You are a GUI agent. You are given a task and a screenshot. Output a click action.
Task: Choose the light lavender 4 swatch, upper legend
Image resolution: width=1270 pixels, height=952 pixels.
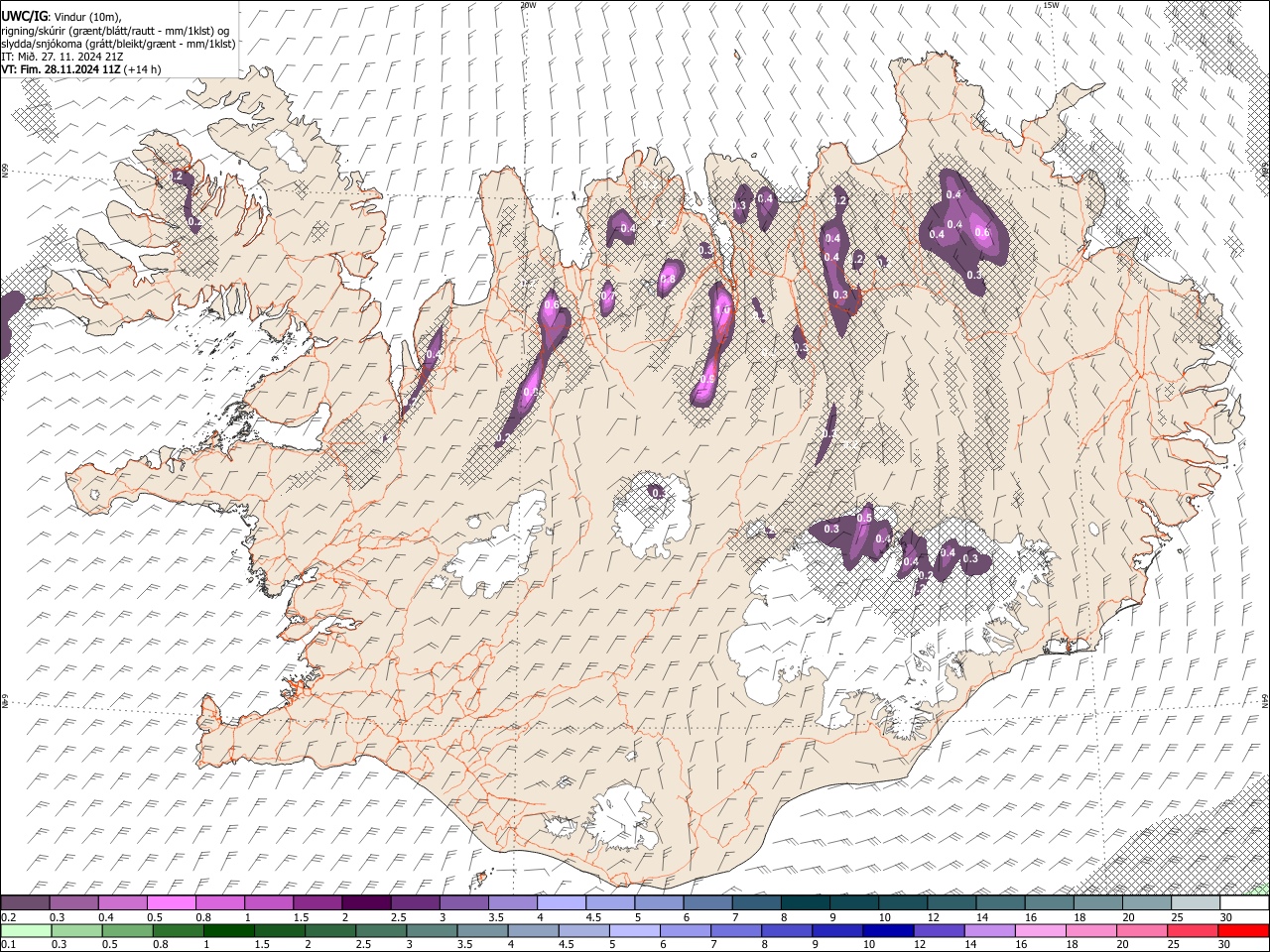561,902
